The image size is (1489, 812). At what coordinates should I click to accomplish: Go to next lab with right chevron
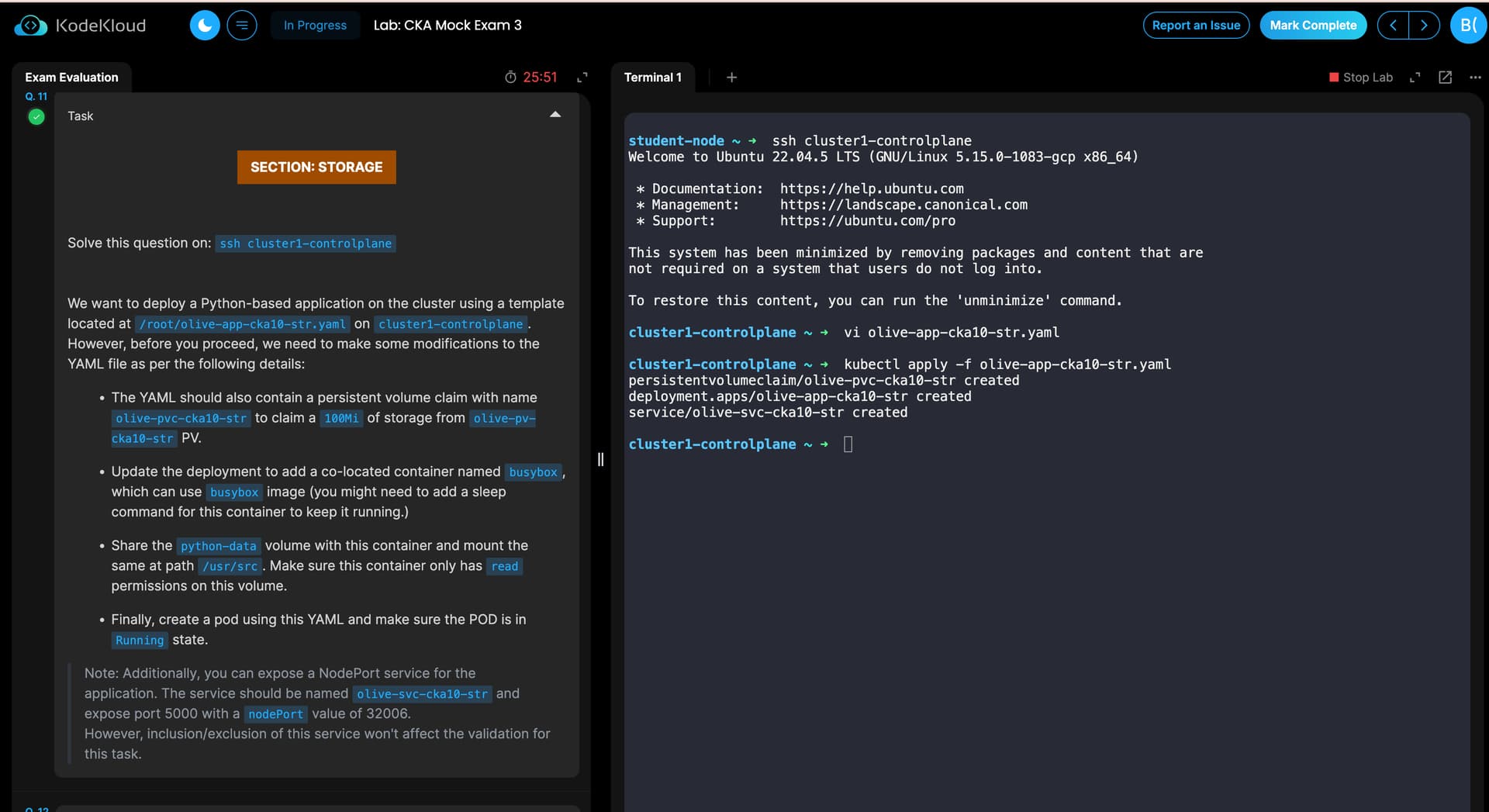[x=1424, y=26]
